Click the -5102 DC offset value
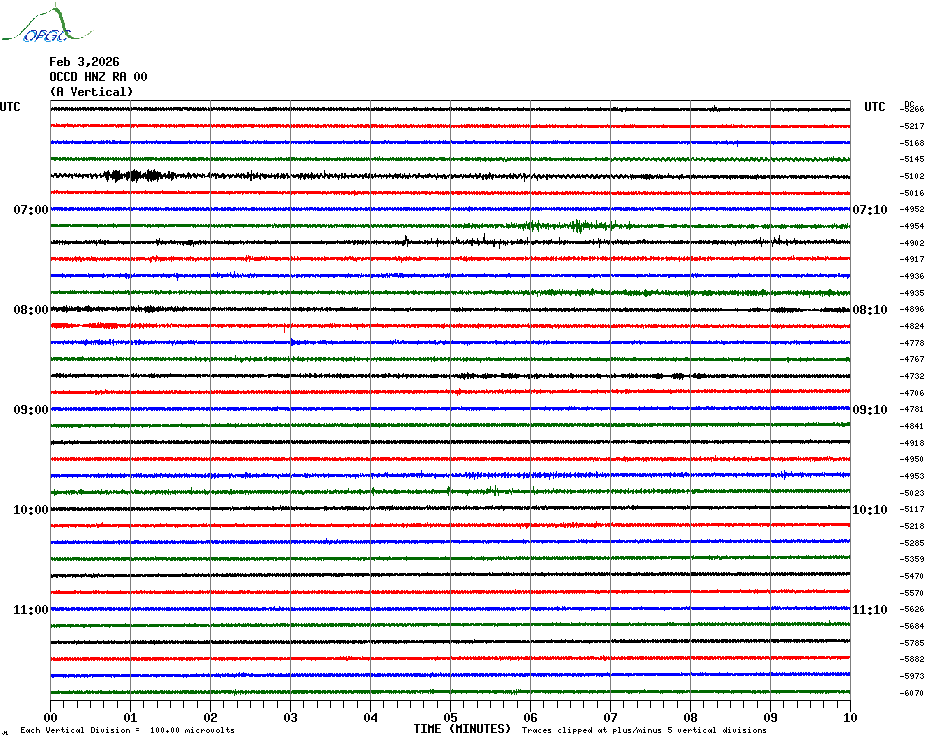The width and height of the screenshot is (930, 744). [x=912, y=176]
